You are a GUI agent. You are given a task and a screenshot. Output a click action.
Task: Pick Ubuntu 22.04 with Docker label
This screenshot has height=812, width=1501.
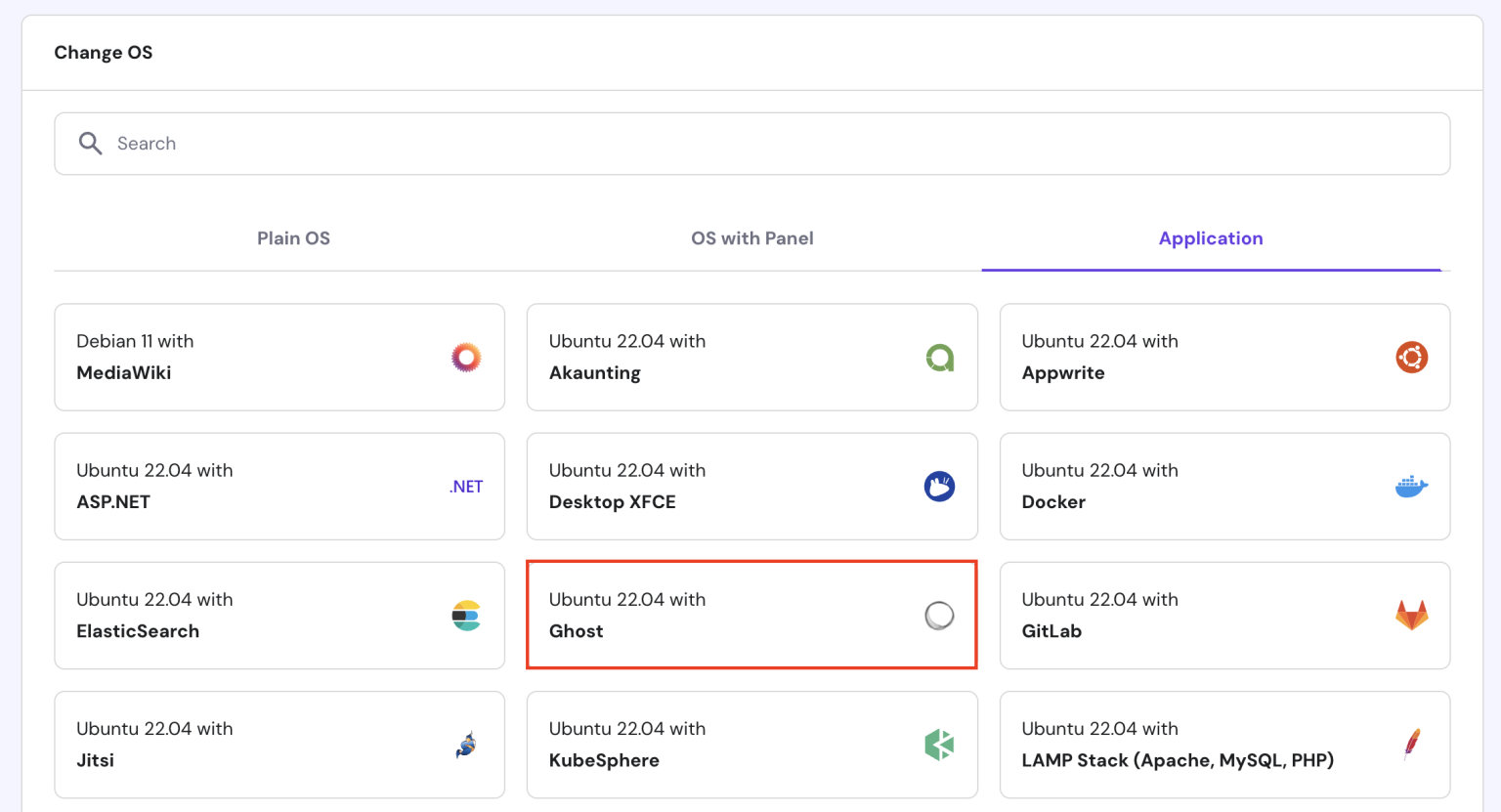pos(1099,486)
